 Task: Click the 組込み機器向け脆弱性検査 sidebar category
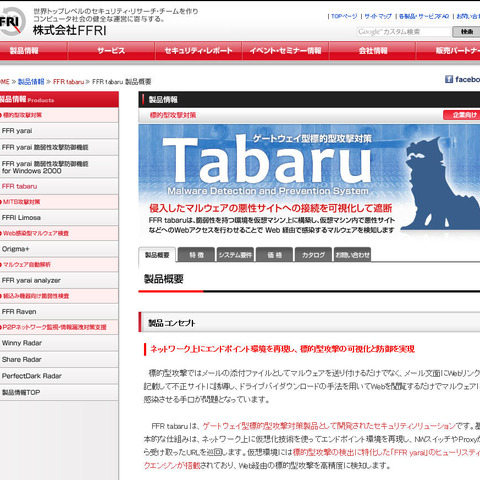point(59,296)
